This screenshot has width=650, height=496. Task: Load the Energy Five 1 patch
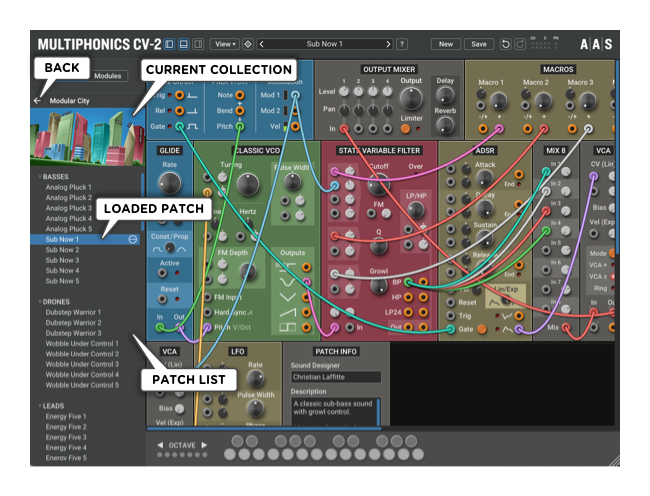(66, 416)
